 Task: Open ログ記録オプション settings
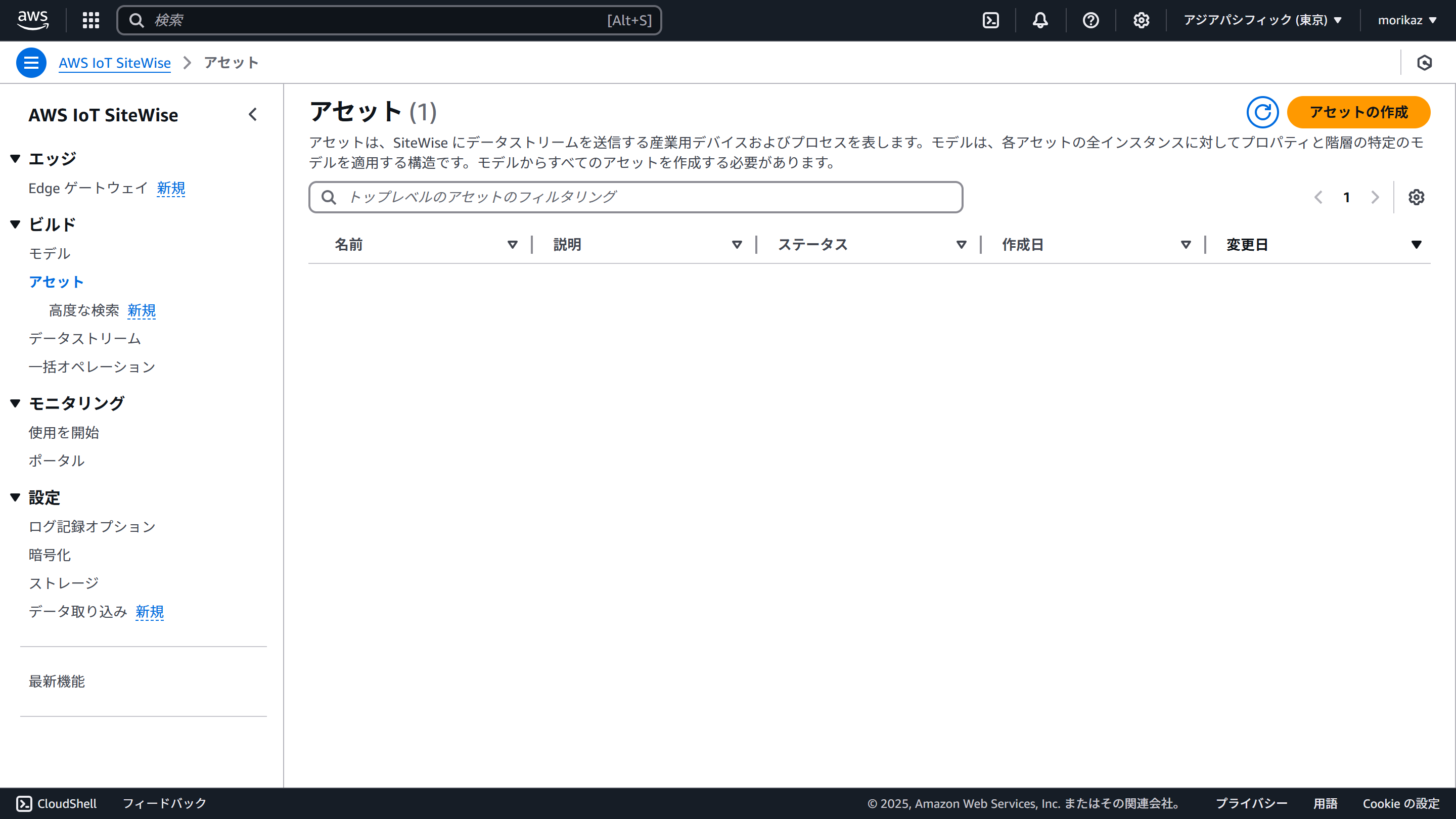point(92,526)
